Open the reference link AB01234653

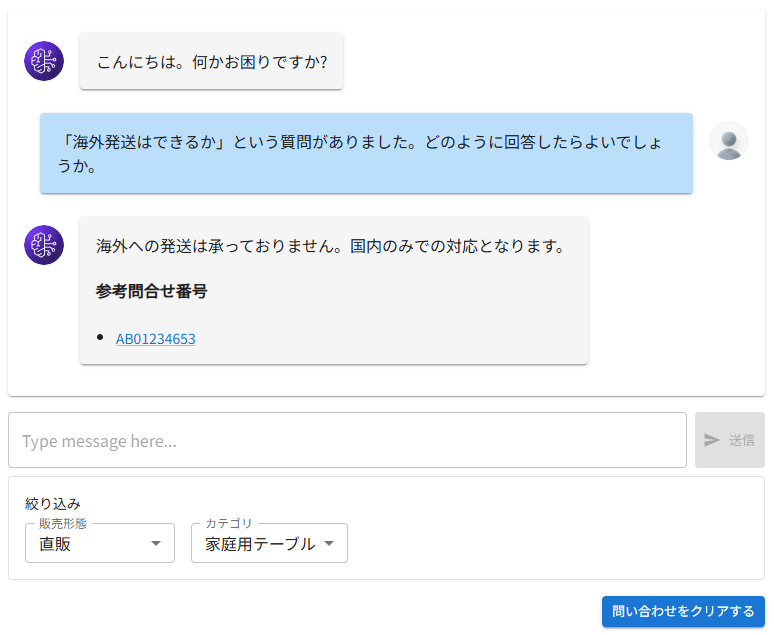click(x=156, y=339)
